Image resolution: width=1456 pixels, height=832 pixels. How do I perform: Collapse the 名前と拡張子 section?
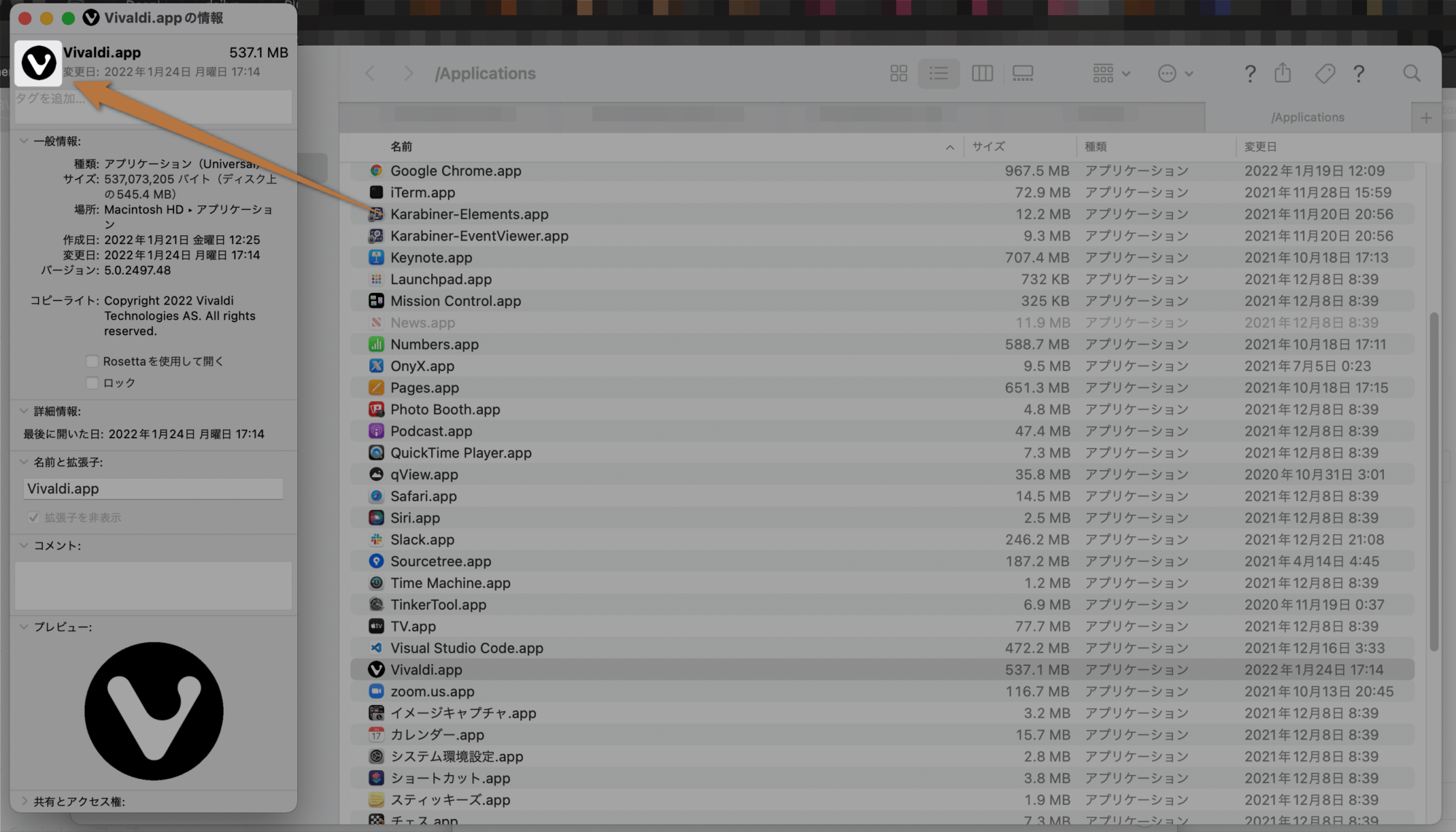24,462
